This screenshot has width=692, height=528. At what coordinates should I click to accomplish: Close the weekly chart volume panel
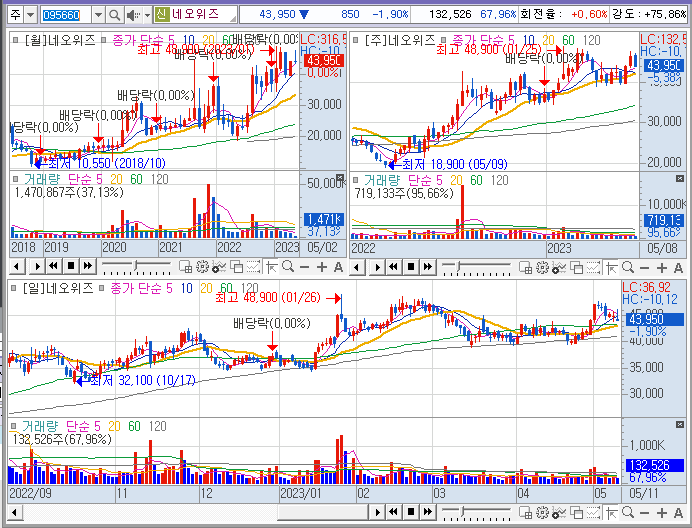[680, 178]
